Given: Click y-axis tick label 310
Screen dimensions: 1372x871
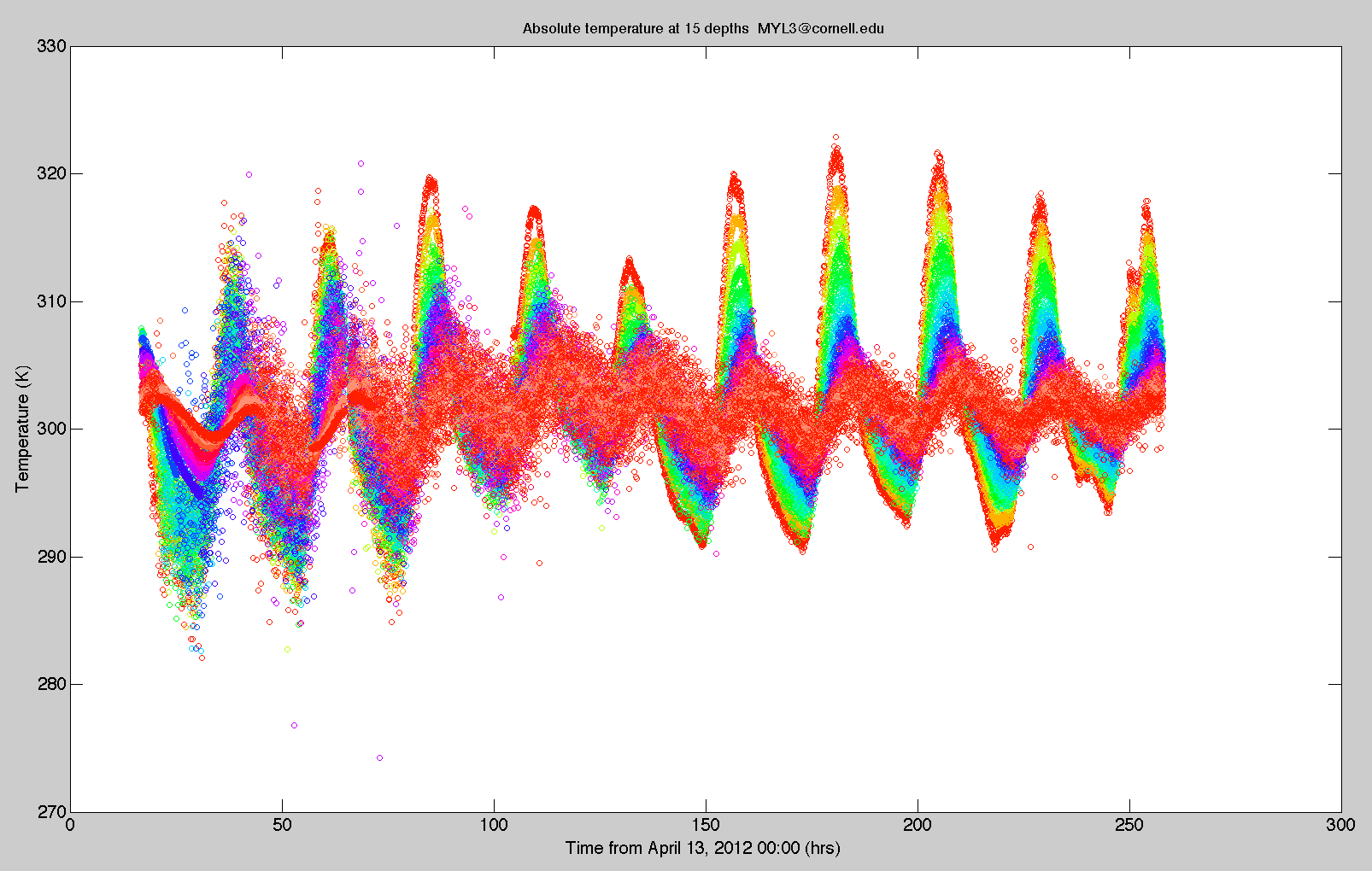Looking at the screenshot, I should click(x=51, y=301).
